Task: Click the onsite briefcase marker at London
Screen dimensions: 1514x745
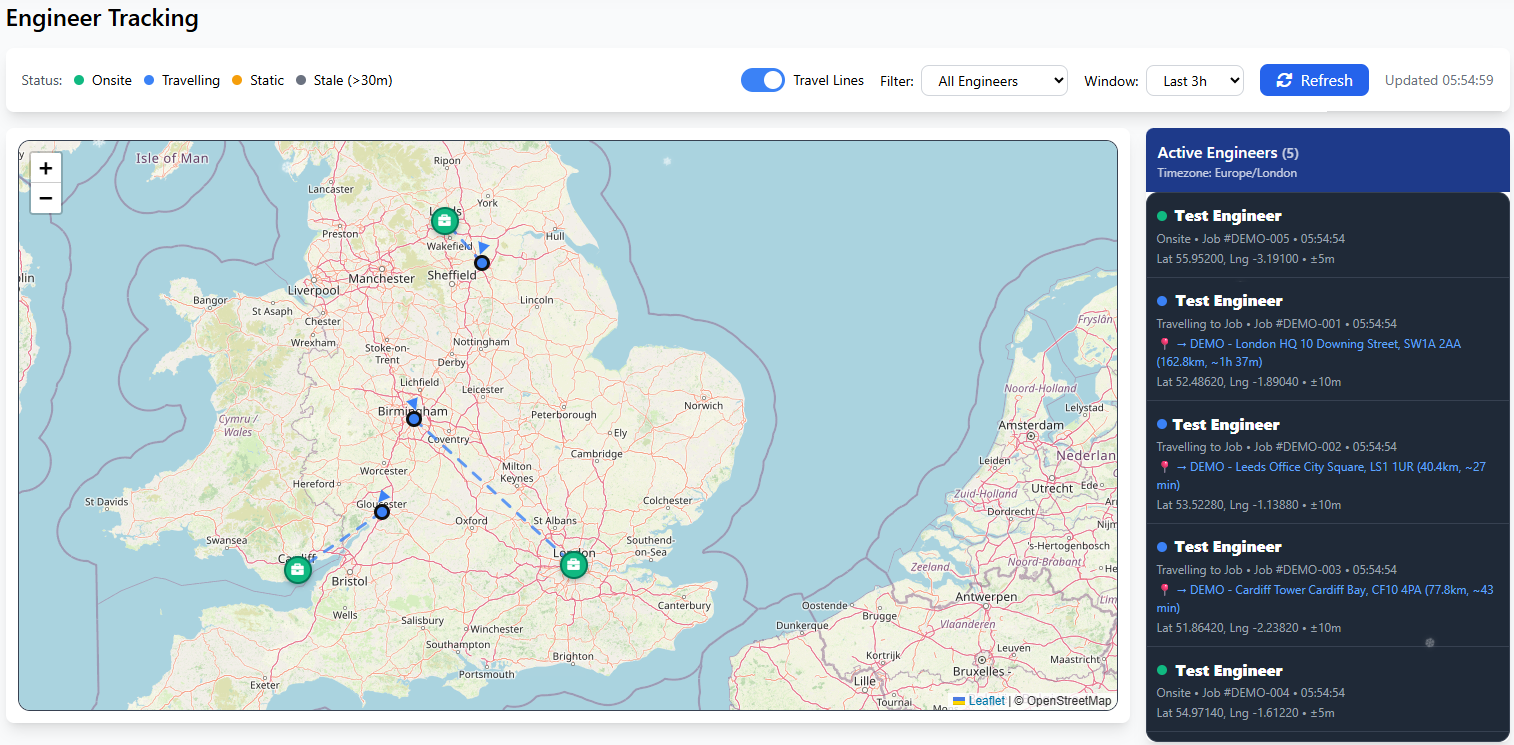Action: pos(573,566)
